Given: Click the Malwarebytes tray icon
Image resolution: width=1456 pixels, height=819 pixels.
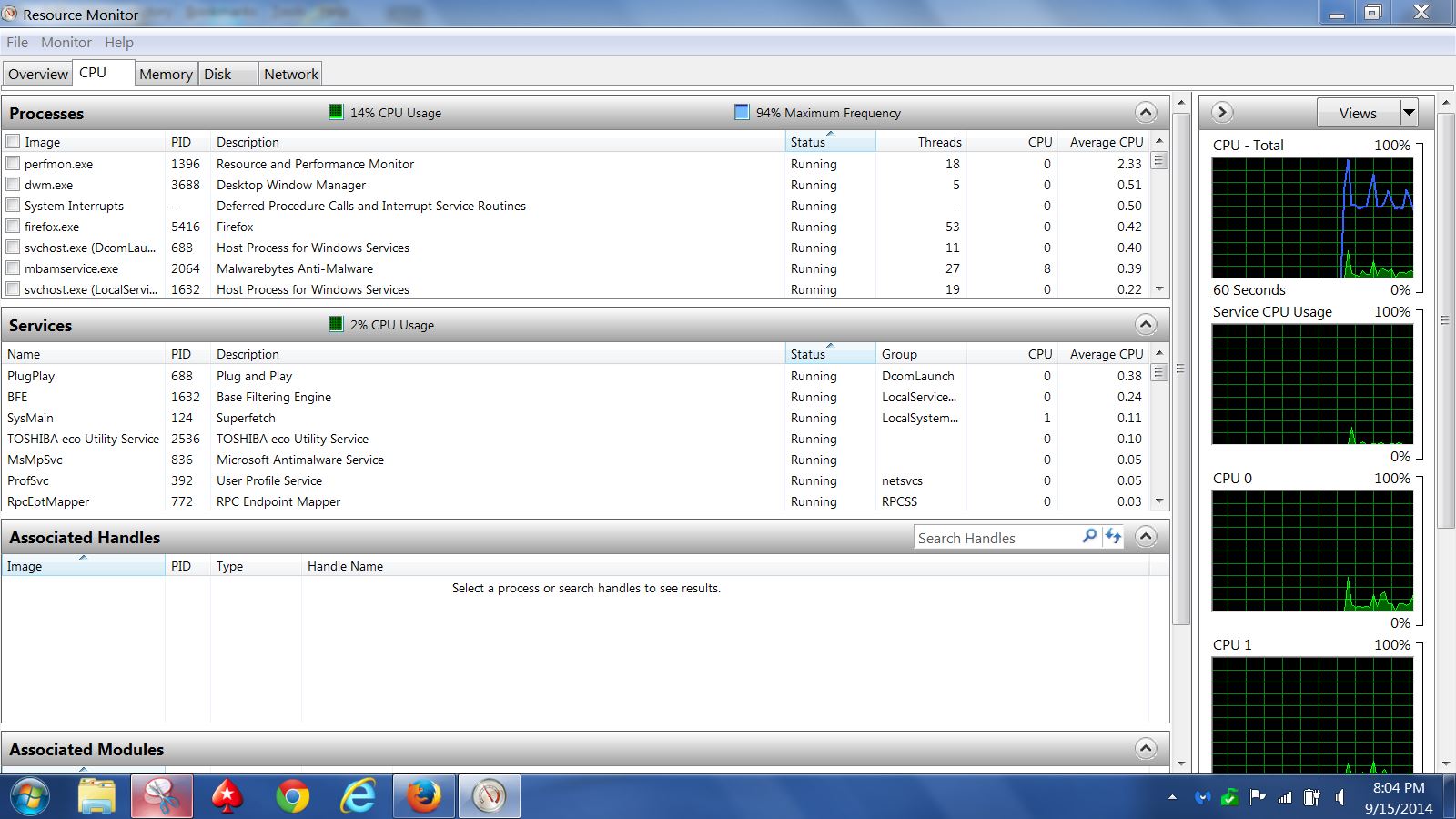Looking at the screenshot, I should (x=1202, y=797).
